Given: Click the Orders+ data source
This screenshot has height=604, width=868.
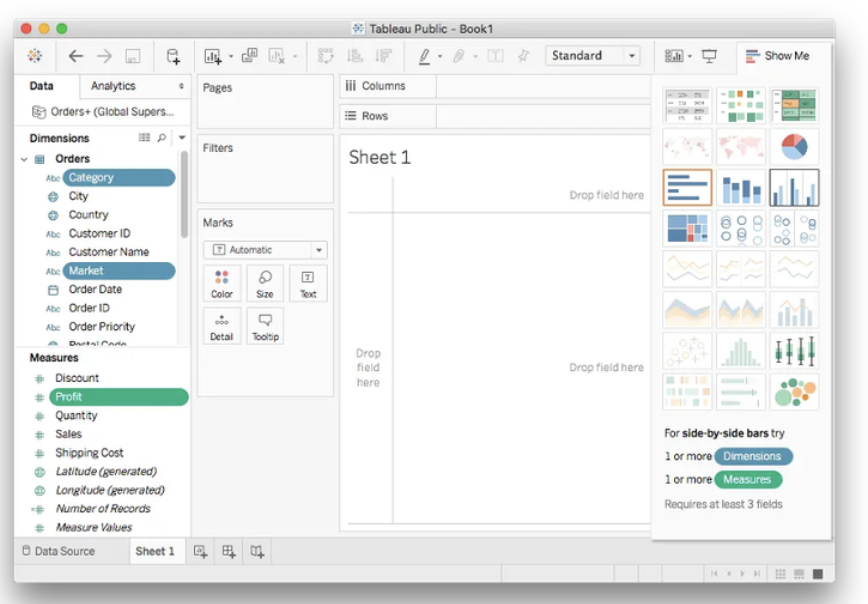Looking at the screenshot, I should tap(103, 112).
